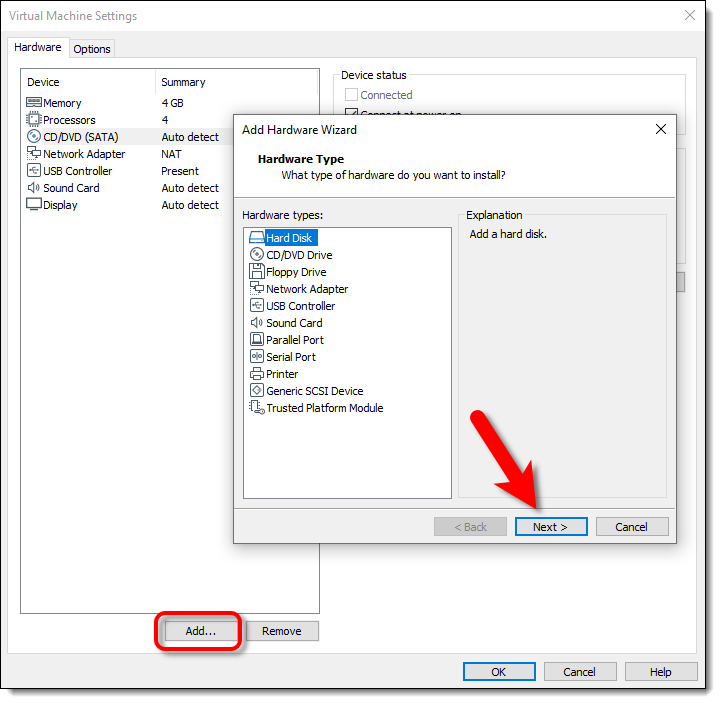Select USB Controller icon in hardware types
This screenshot has height=703, width=720.
coord(257,305)
